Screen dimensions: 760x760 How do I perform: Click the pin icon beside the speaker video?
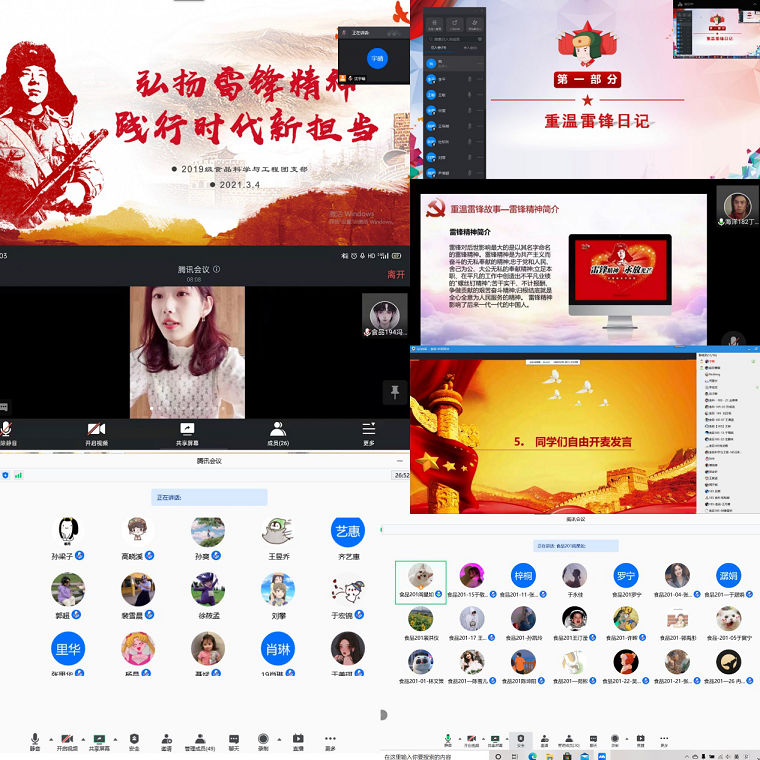395,392
